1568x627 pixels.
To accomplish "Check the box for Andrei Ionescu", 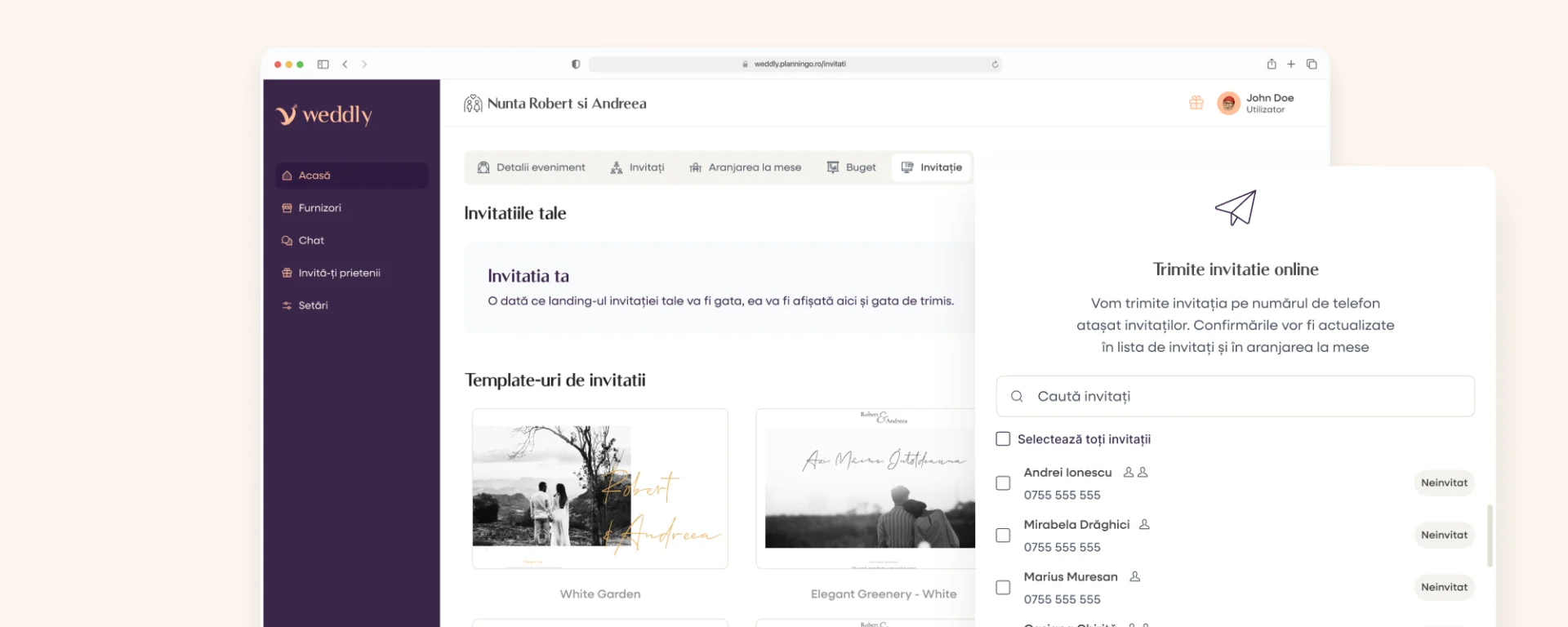I will pyautogui.click(x=1003, y=483).
